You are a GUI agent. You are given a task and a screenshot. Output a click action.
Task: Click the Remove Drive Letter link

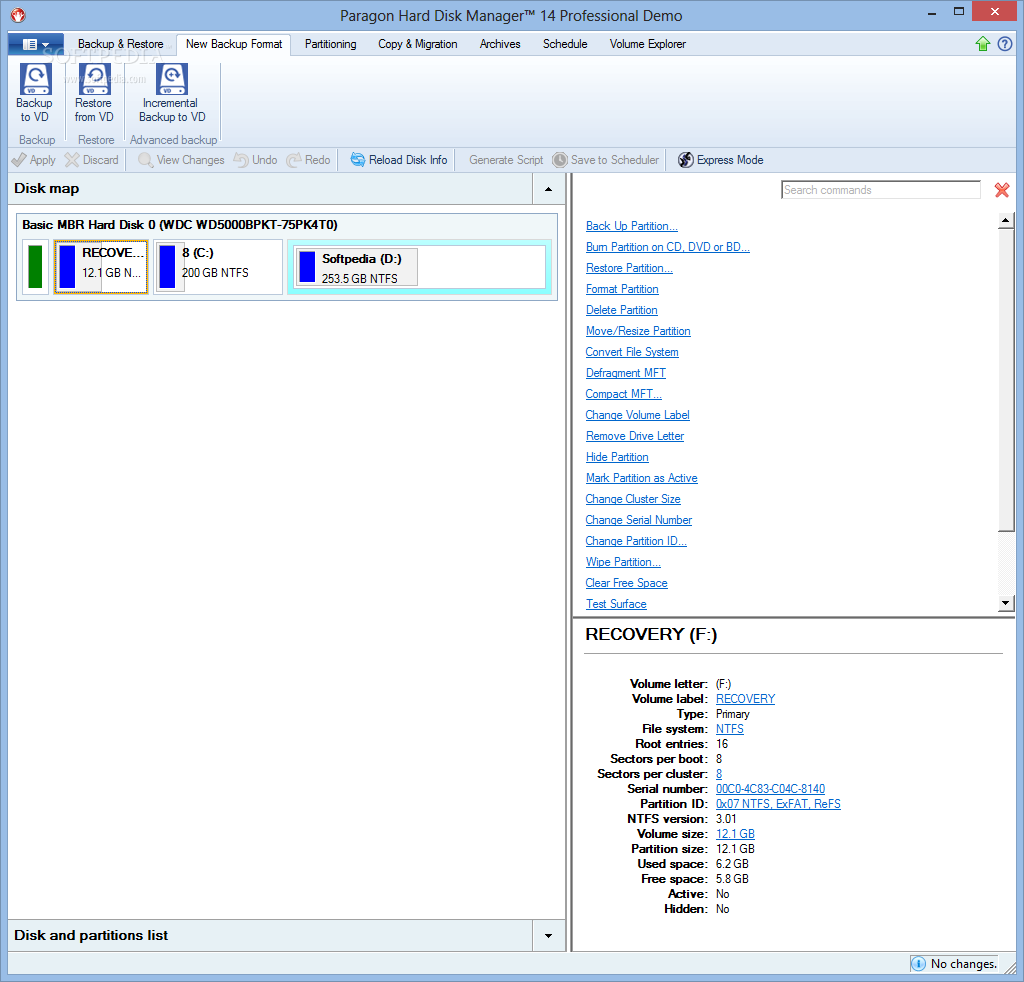pyautogui.click(x=635, y=436)
